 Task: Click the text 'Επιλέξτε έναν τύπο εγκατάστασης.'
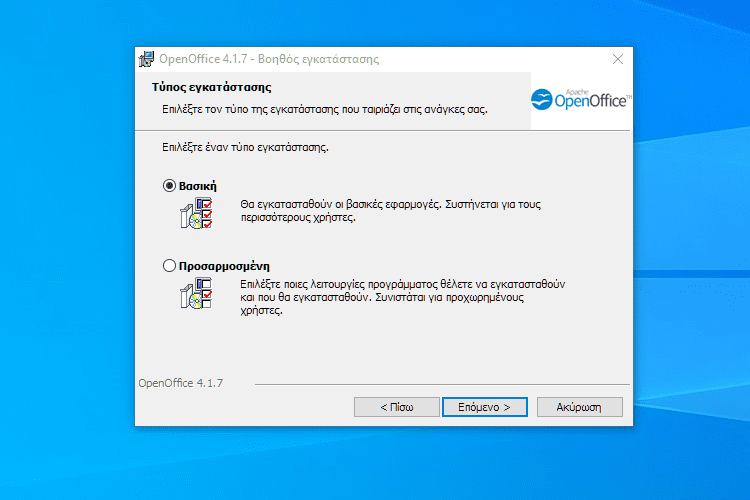click(245, 147)
